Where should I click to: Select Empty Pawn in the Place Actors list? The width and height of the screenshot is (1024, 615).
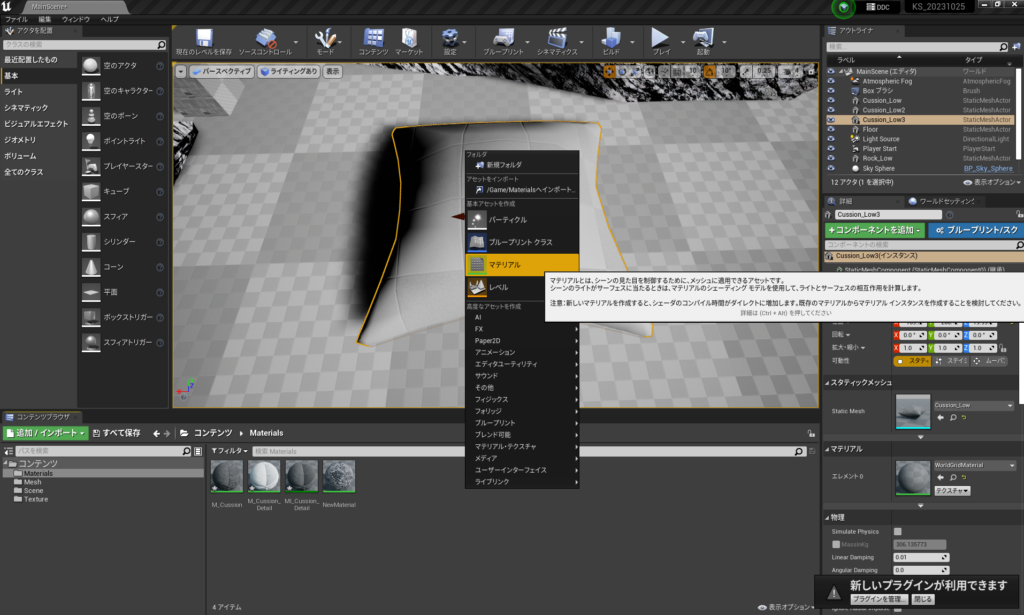click(x=123, y=116)
